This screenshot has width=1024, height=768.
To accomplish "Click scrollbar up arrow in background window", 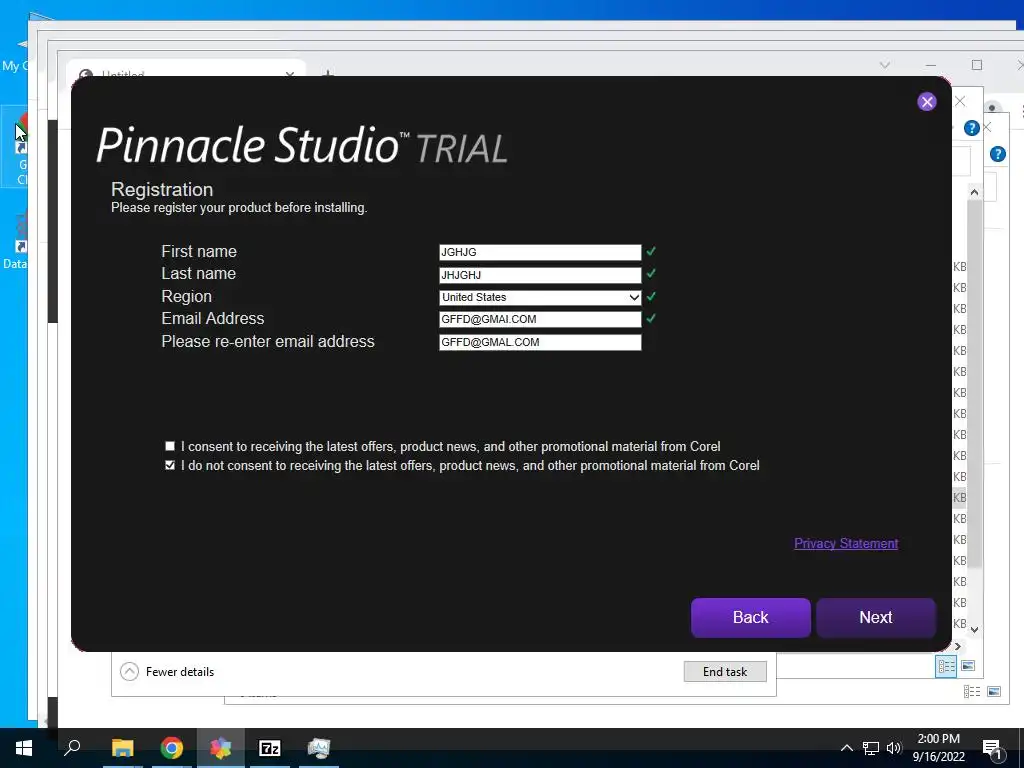I will coord(974,192).
